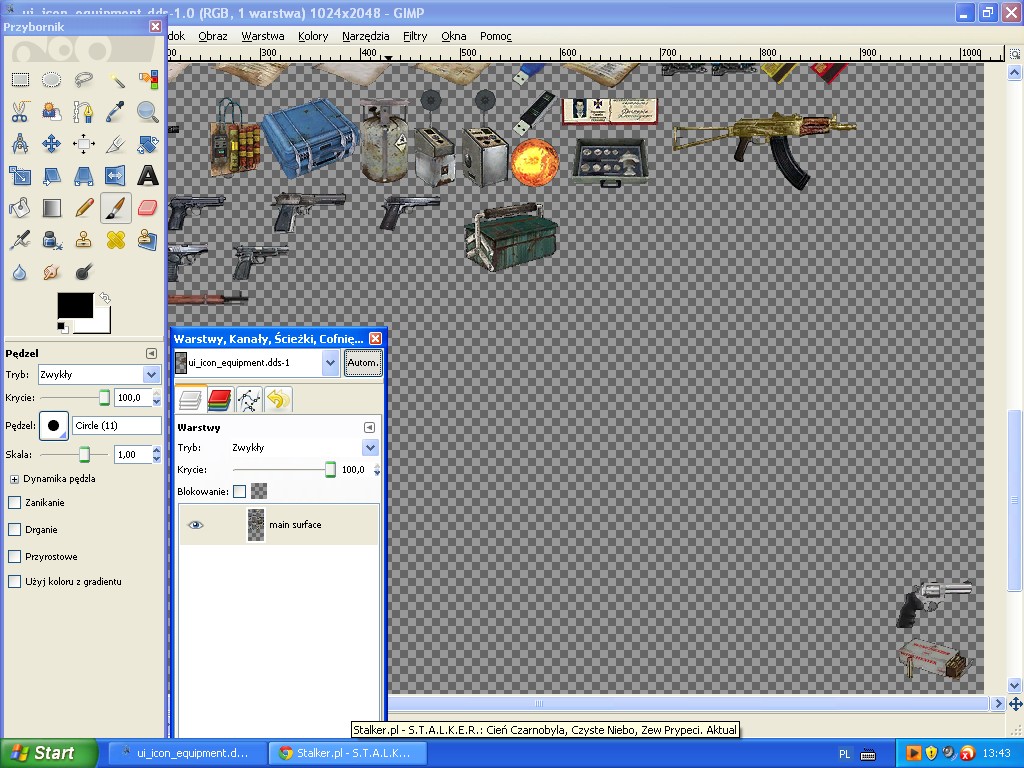Open the Kolory menu
This screenshot has height=768, width=1024.
point(313,36)
